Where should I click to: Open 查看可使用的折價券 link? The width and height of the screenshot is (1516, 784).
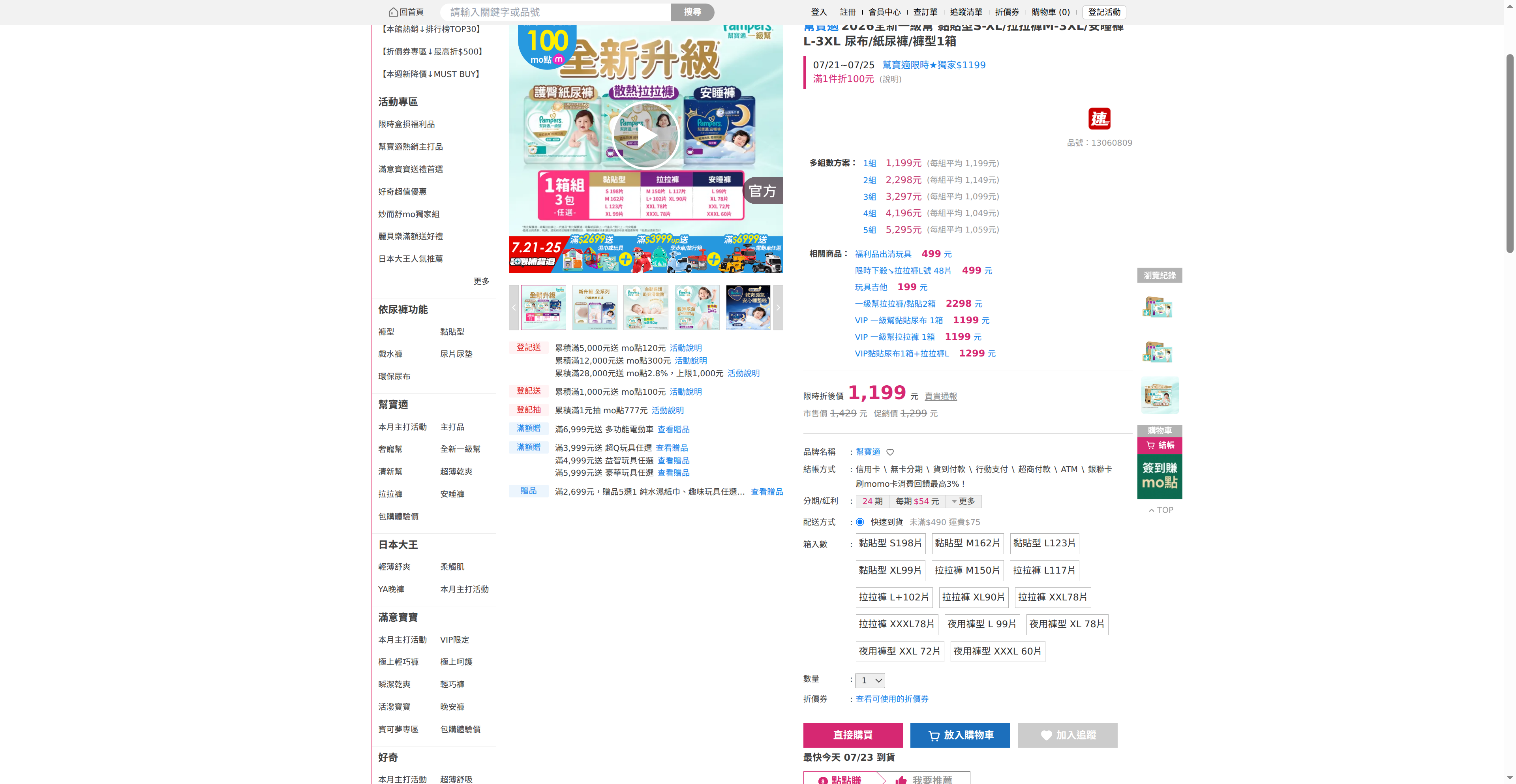[x=891, y=699]
